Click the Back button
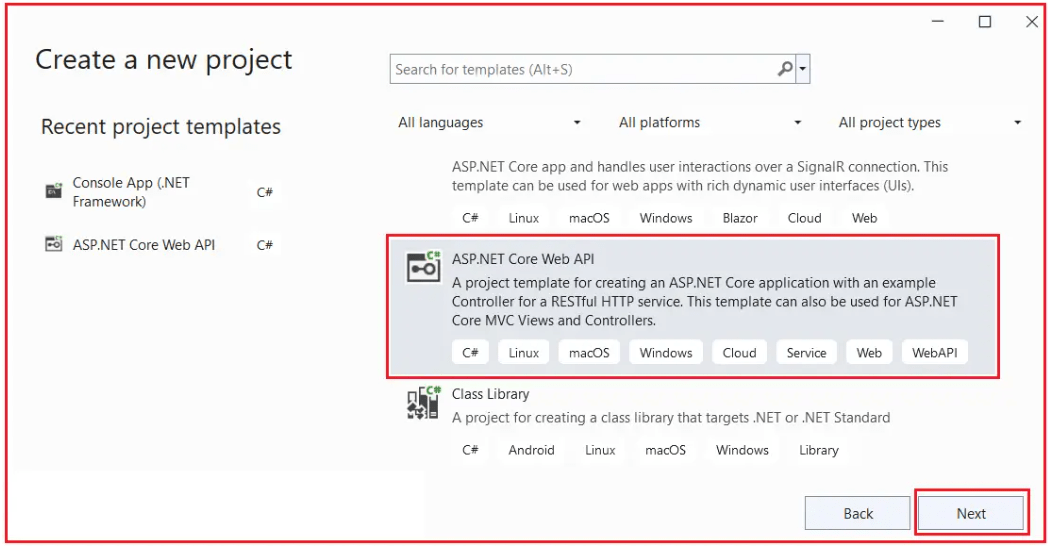 click(x=858, y=513)
